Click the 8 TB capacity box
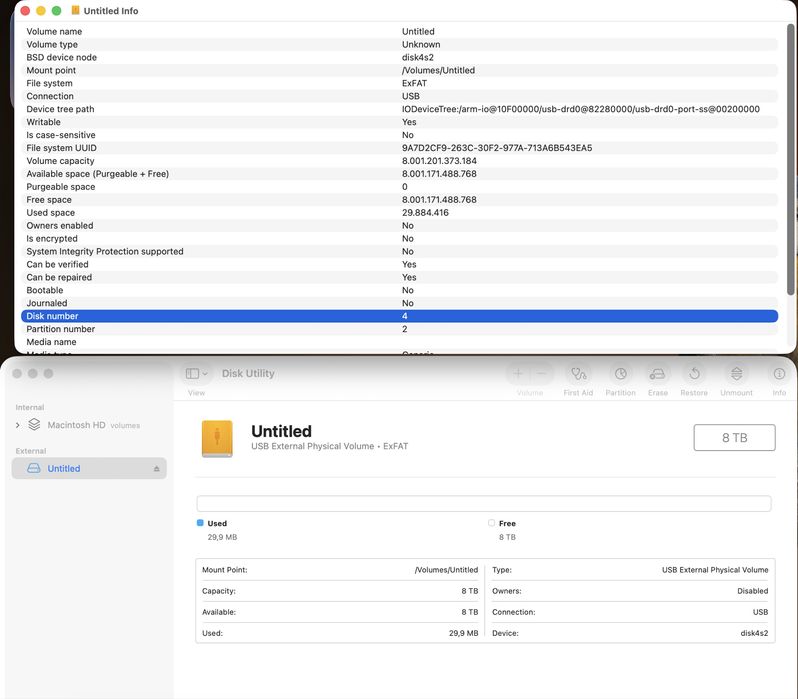The image size is (798, 699). [734, 437]
